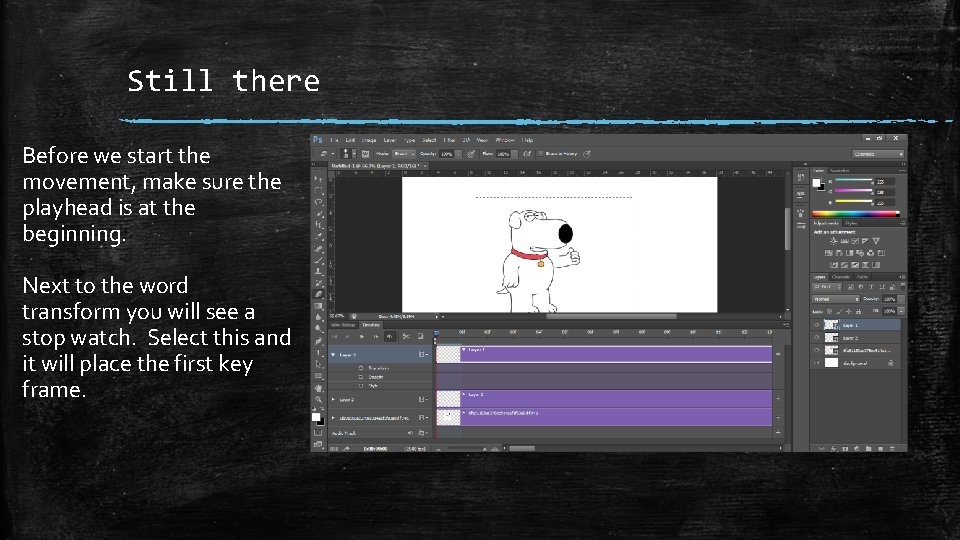Click the timeline transition icon
Viewport: 960px width, 540px height.
[x=420, y=337]
